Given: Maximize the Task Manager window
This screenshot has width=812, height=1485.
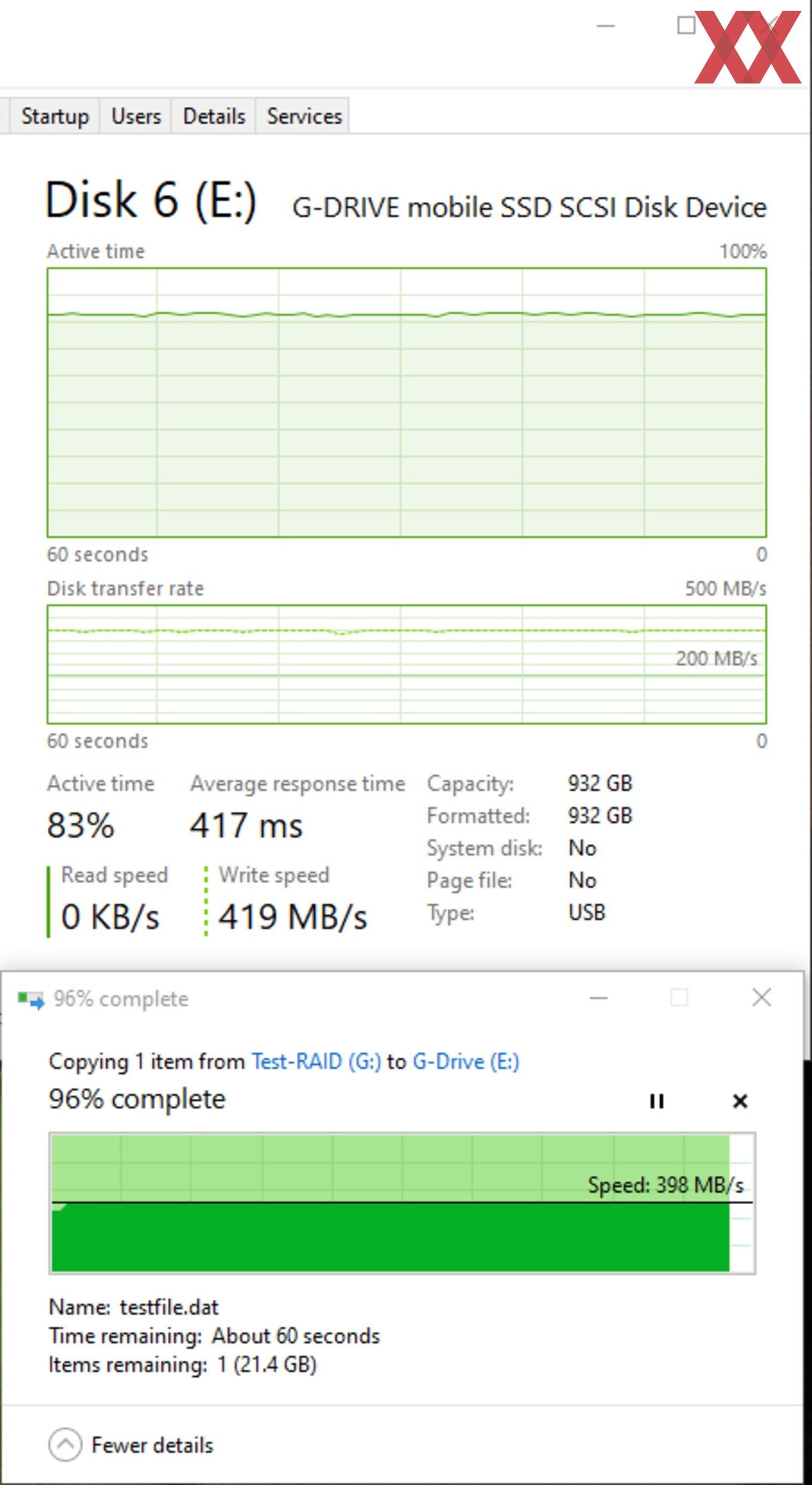Looking at the screenshot, I should [x=686, y=25].
